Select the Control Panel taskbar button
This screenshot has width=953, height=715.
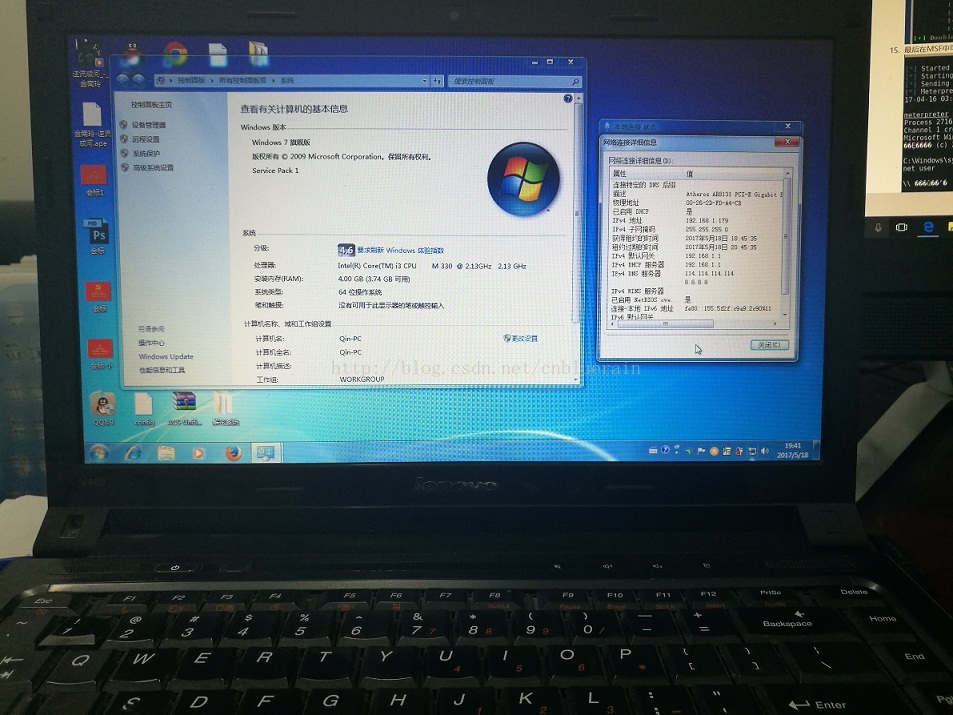[x=266, y=453]
